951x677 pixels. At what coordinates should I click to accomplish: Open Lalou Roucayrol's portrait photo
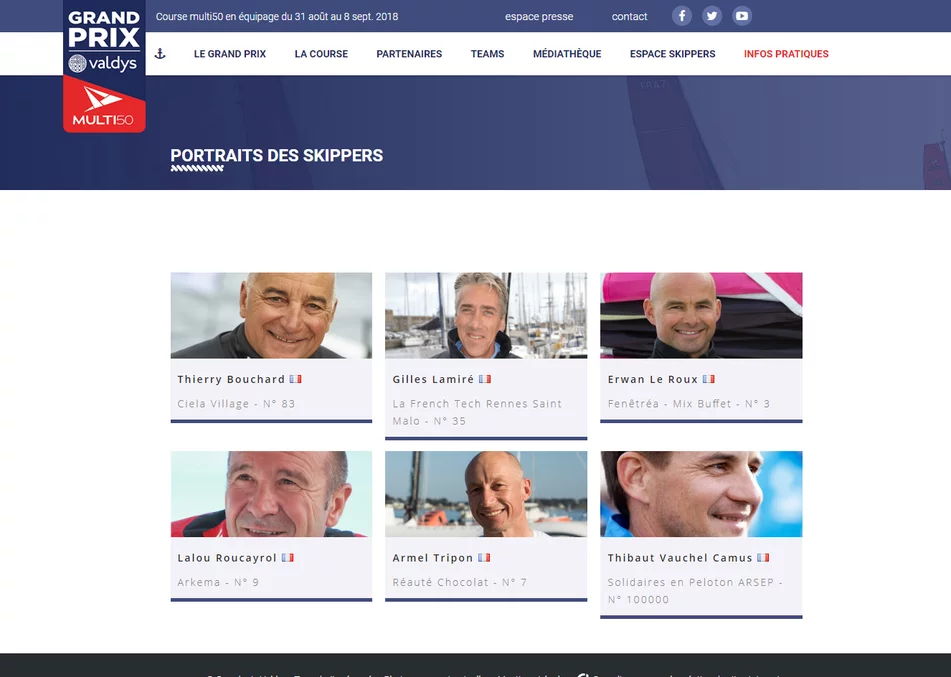(271, 494)
